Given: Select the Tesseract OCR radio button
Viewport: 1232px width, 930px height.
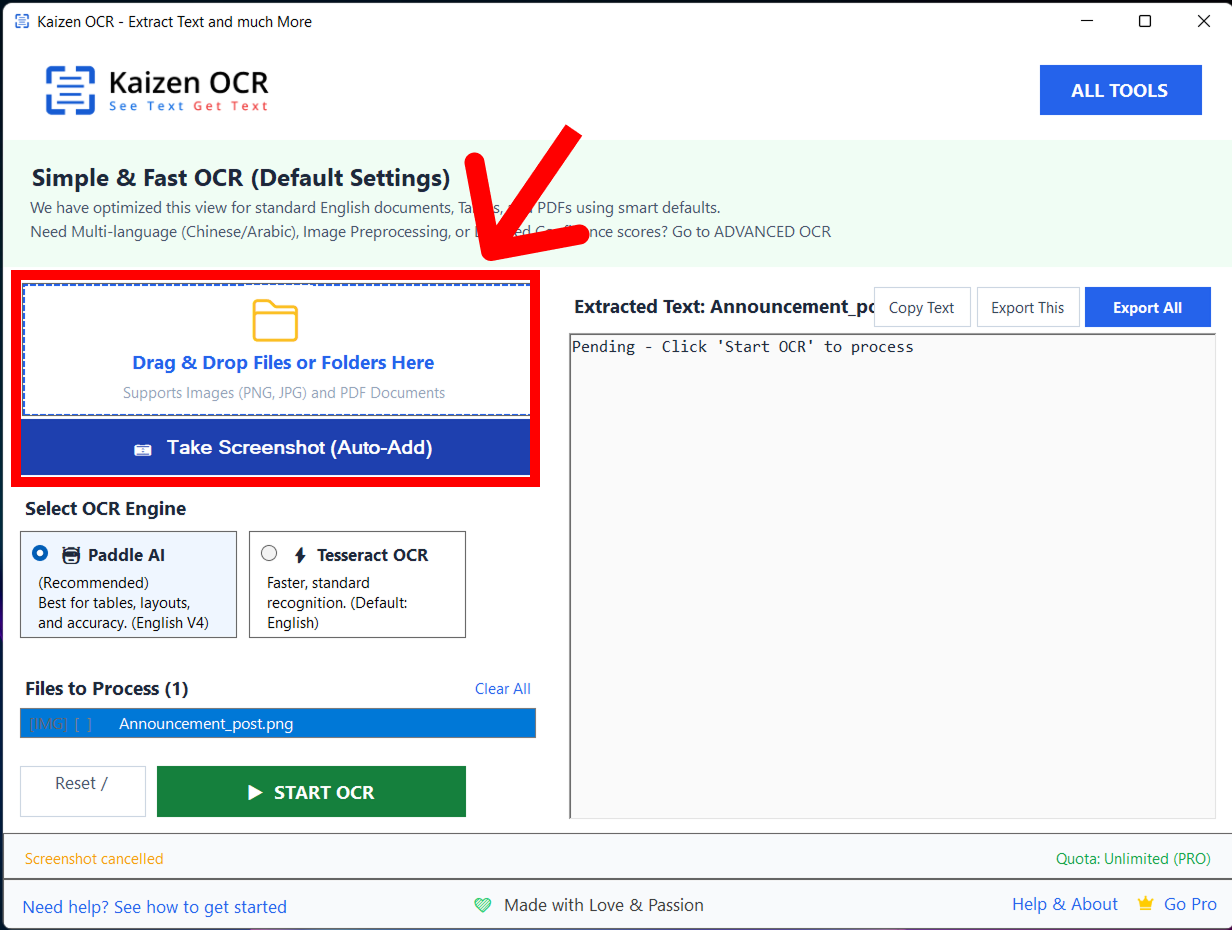Looking at the screenshot, I should 269,553.
